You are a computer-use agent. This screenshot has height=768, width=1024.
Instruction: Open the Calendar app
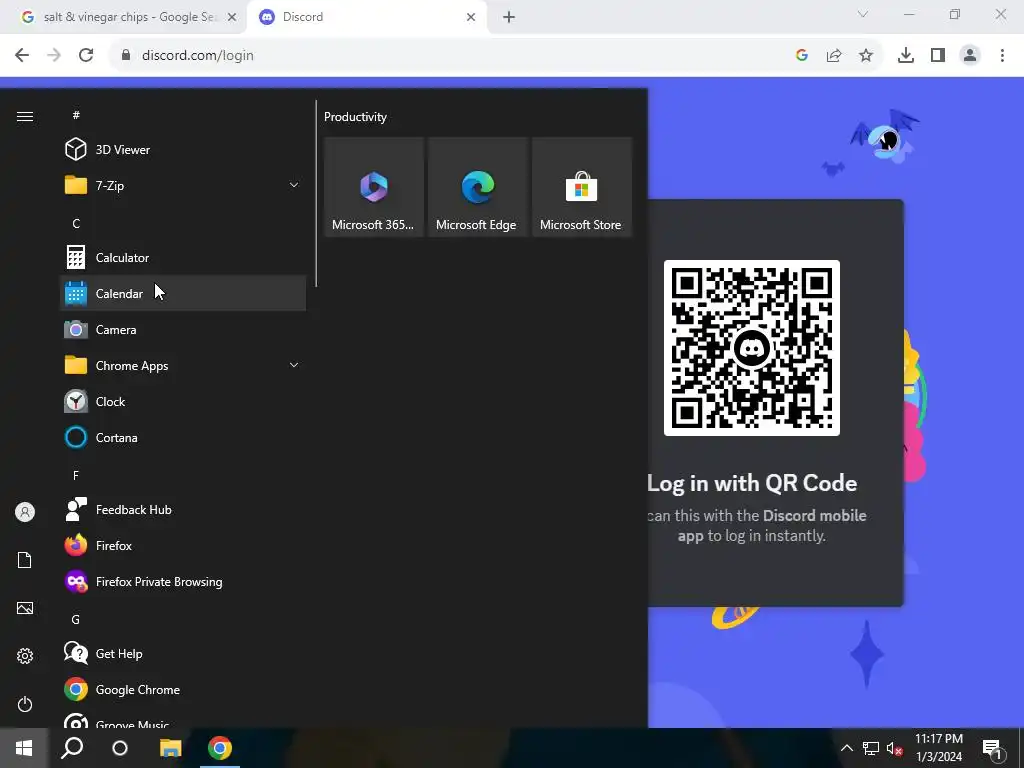point(183,293)
